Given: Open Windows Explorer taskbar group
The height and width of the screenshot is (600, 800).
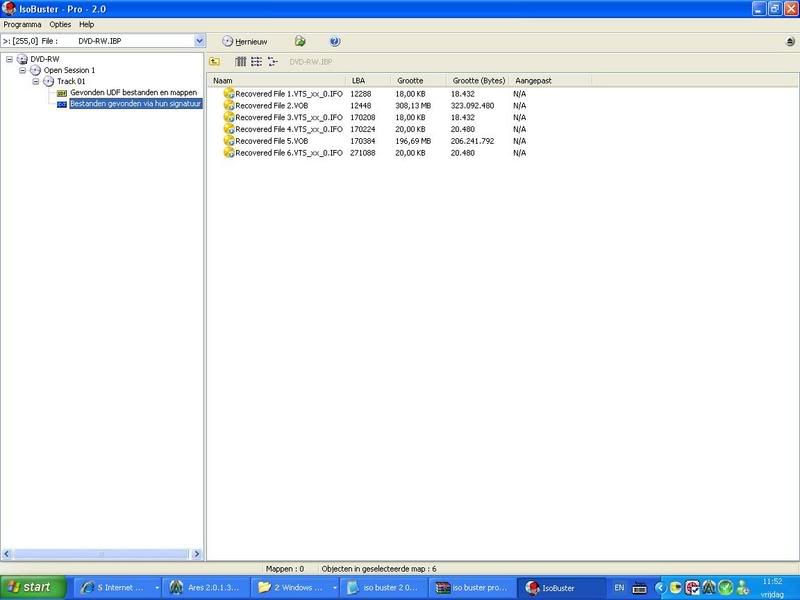Looking at the screenshot, I should (x=296, y=588).
